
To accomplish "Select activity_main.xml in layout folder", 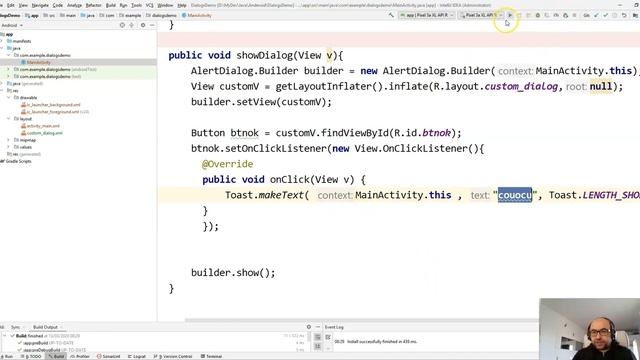I will (x=43, y=126).
